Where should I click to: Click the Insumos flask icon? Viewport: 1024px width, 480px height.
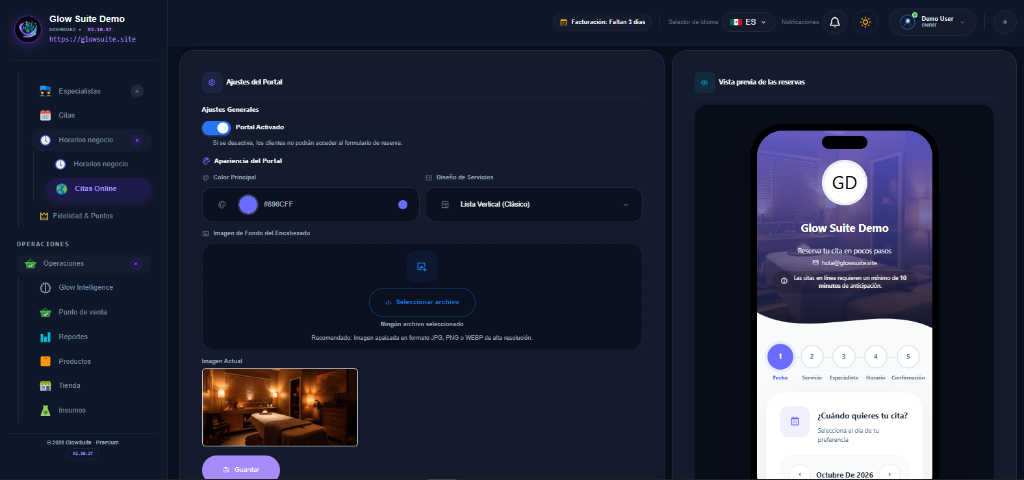click(45, 410)
